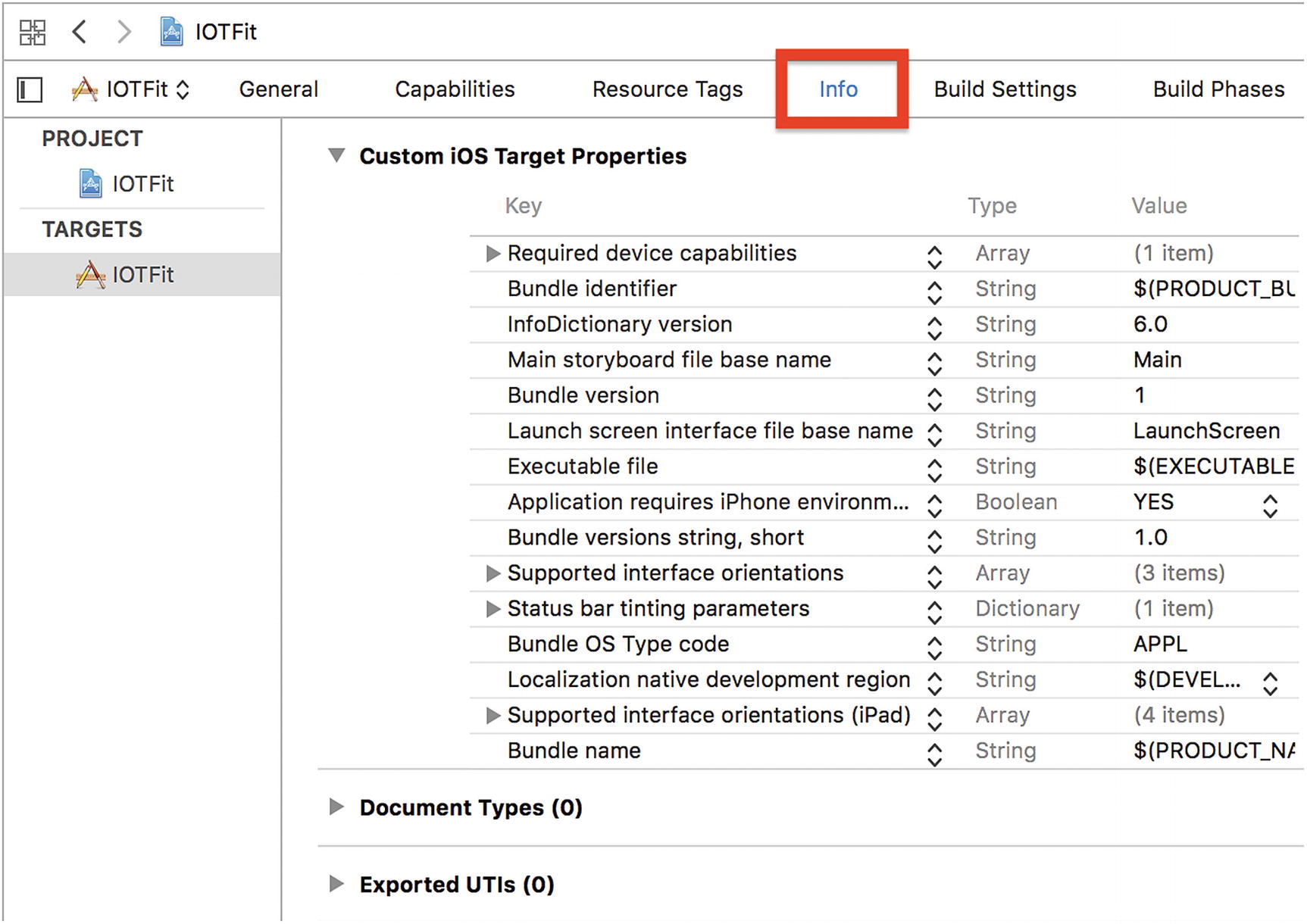
Task: Switch to the Capabilities tab
Action: pos(455,89)
